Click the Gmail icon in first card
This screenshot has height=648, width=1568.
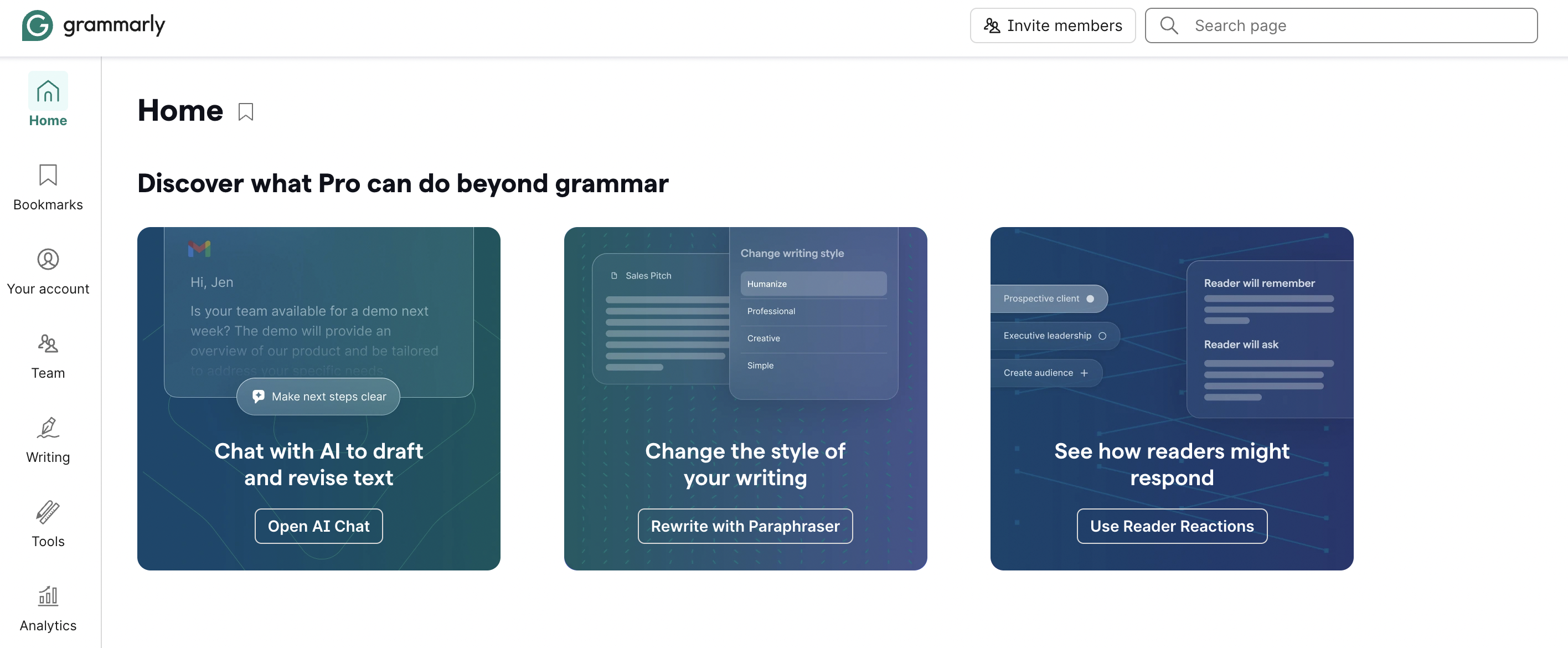[199, 249]
